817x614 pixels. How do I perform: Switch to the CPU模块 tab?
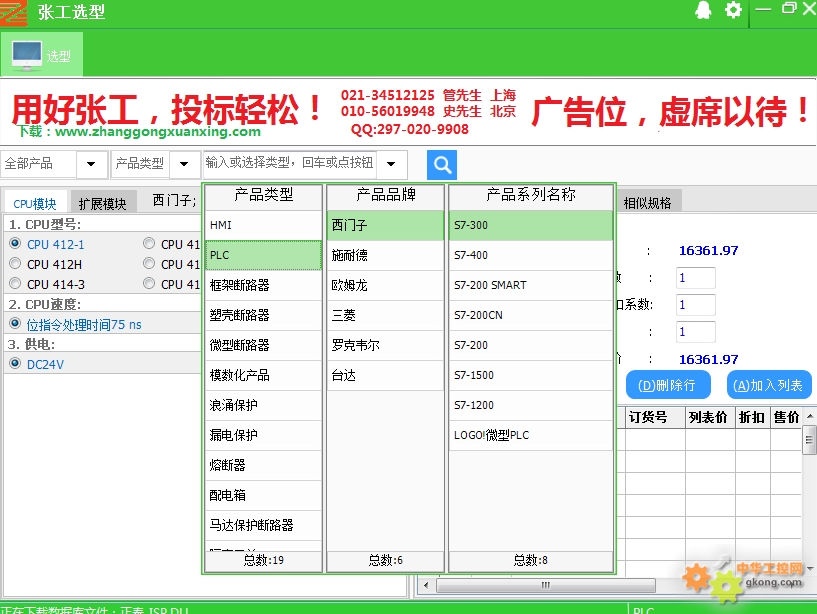pyautogui.click(x=35, y=203)
